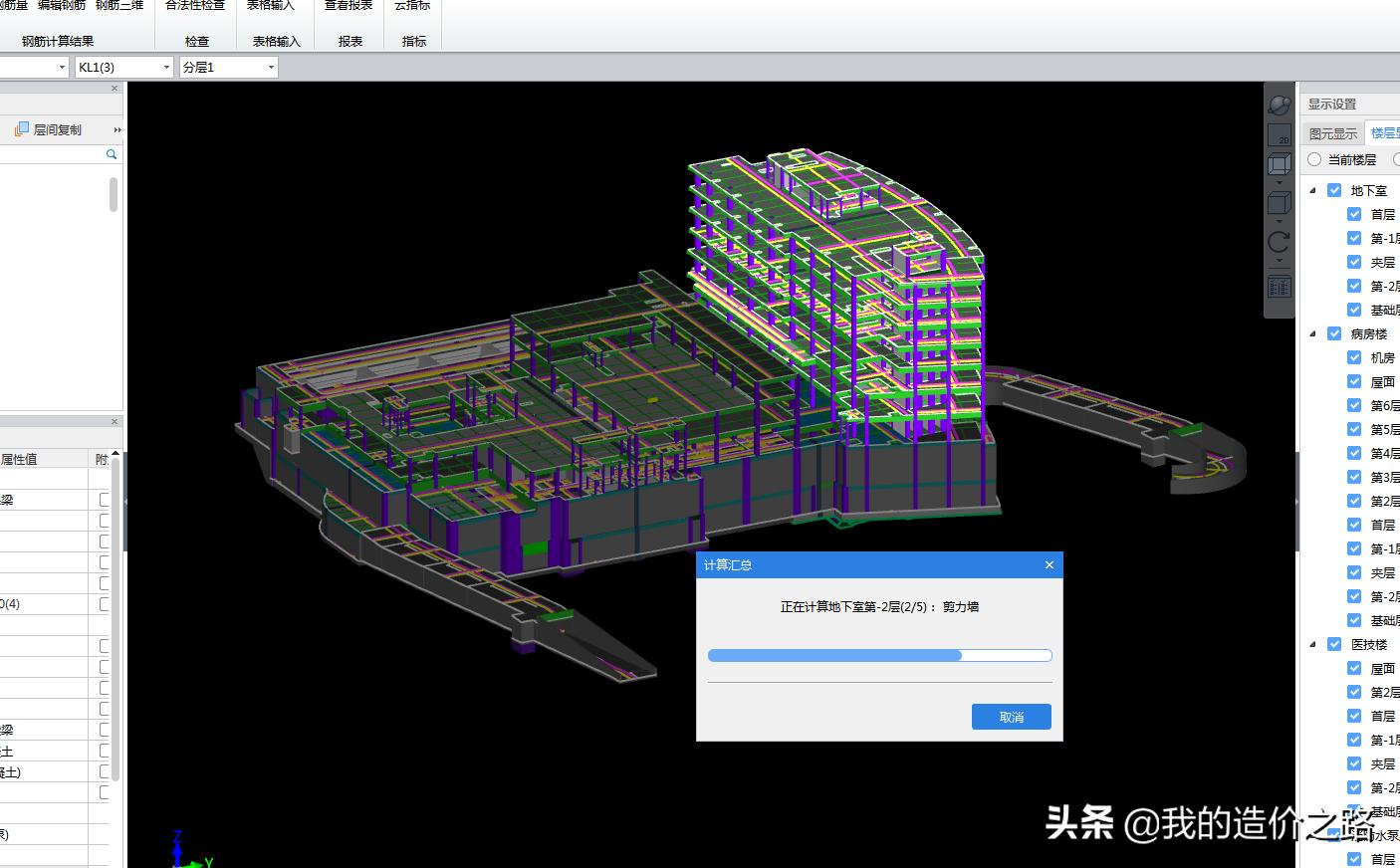Open the KL1(3) dropdown
Image resolution: width=1400 pixels, height=868 pixels.
click(166, 68)
